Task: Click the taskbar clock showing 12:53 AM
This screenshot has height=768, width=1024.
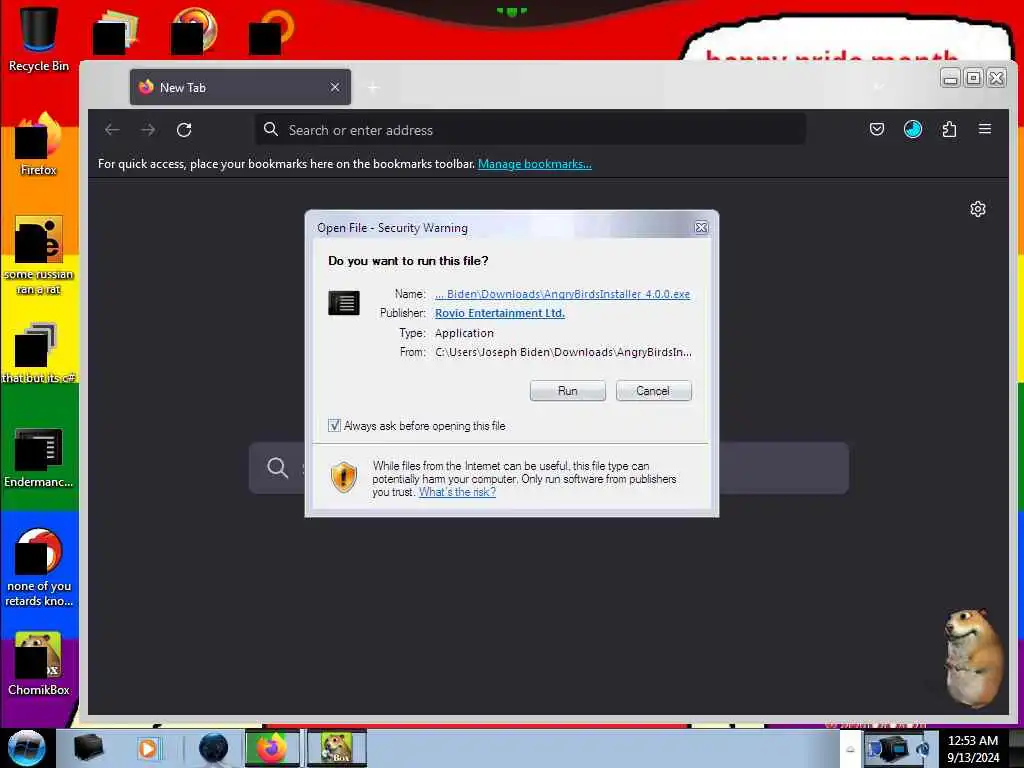Action: (x=973, y=749)
